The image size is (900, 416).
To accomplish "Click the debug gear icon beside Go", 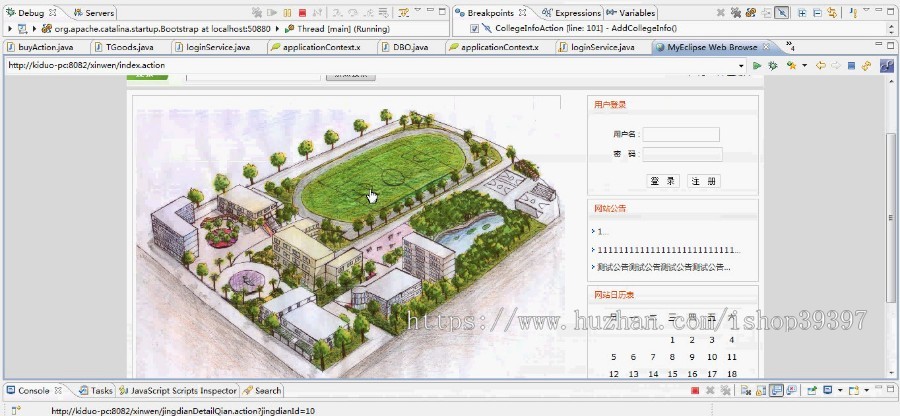I will [773, 66].
